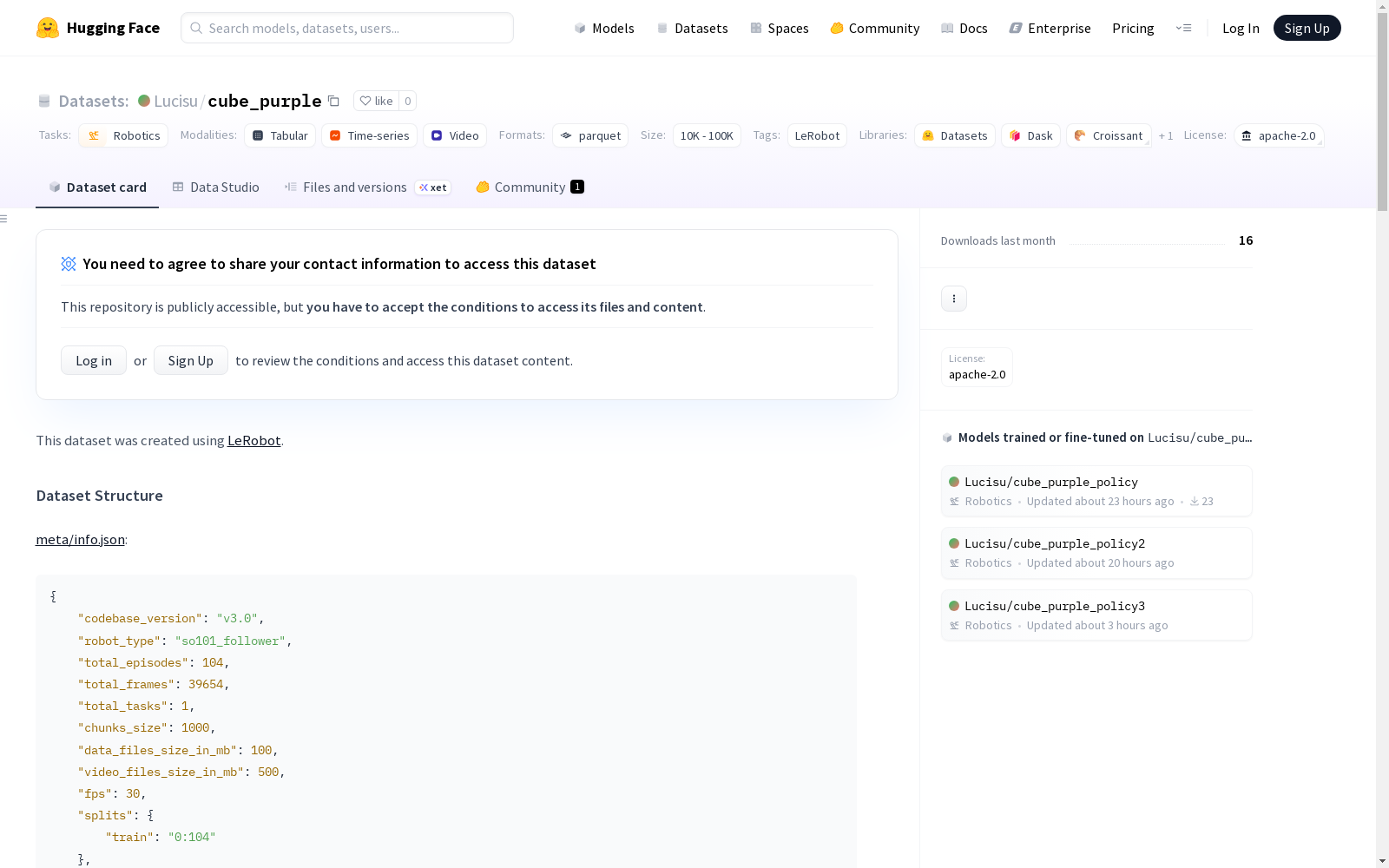Click Log In in the header
This screenshot has width=1389, height=868.
point(1241,28)
